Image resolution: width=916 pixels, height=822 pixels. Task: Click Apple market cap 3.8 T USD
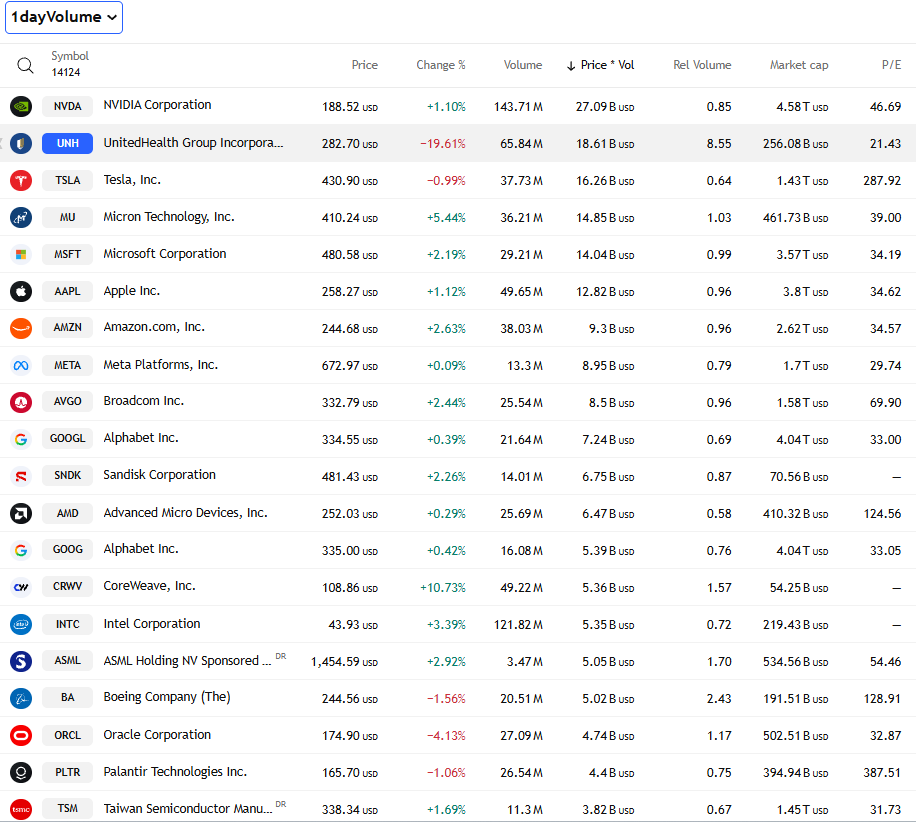(806, 292)
